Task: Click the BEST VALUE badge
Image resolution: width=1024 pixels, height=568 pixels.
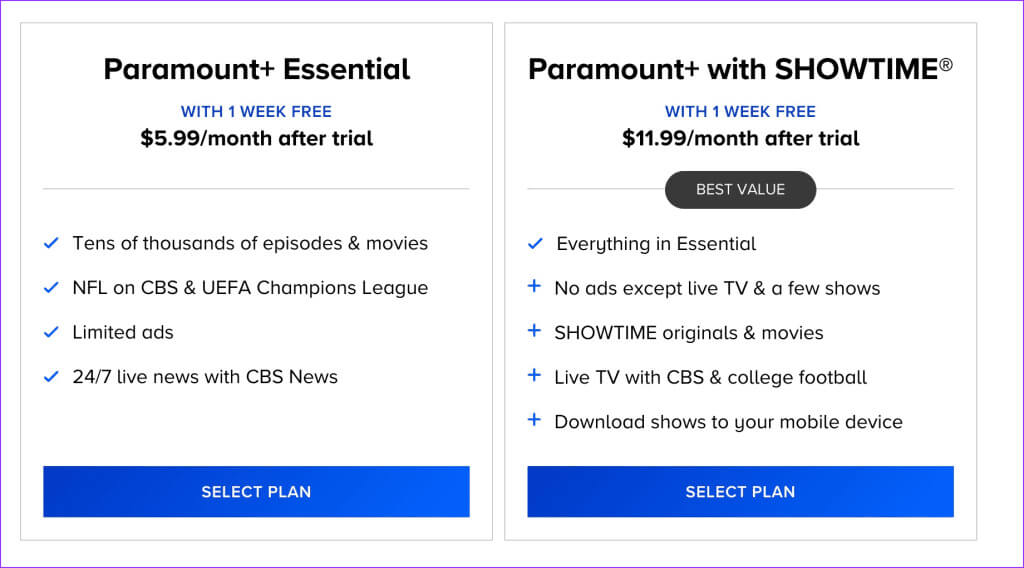Action: coord(740,189)
